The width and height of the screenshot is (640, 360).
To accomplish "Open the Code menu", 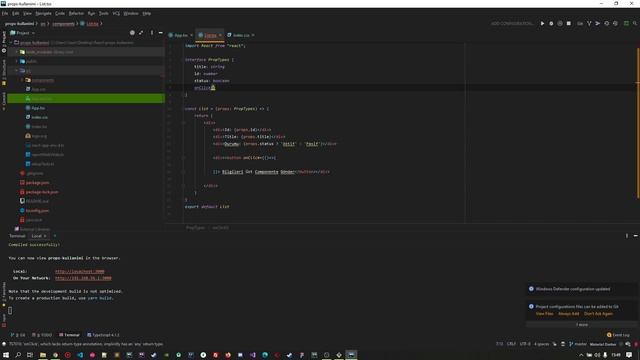I will tap(60, 13).
